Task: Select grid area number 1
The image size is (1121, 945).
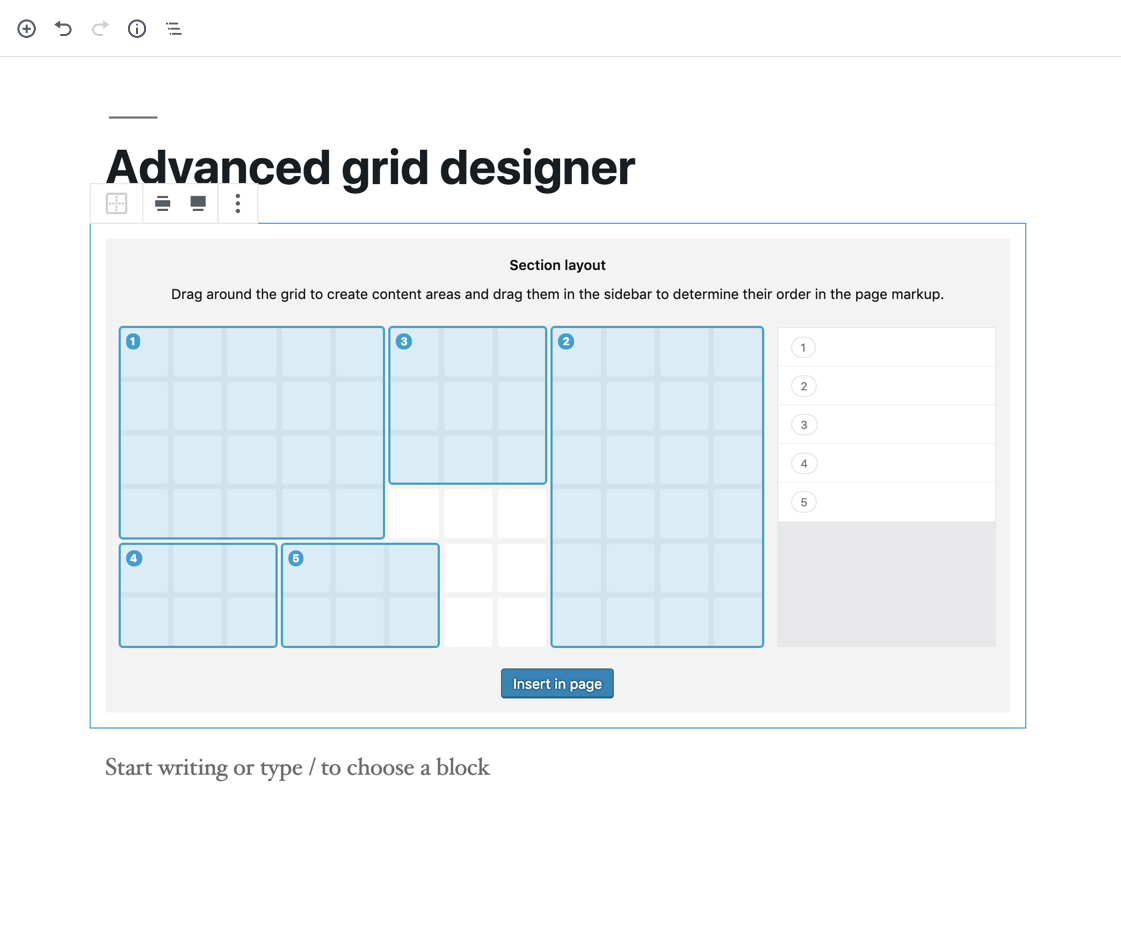Action: (252, 432)
